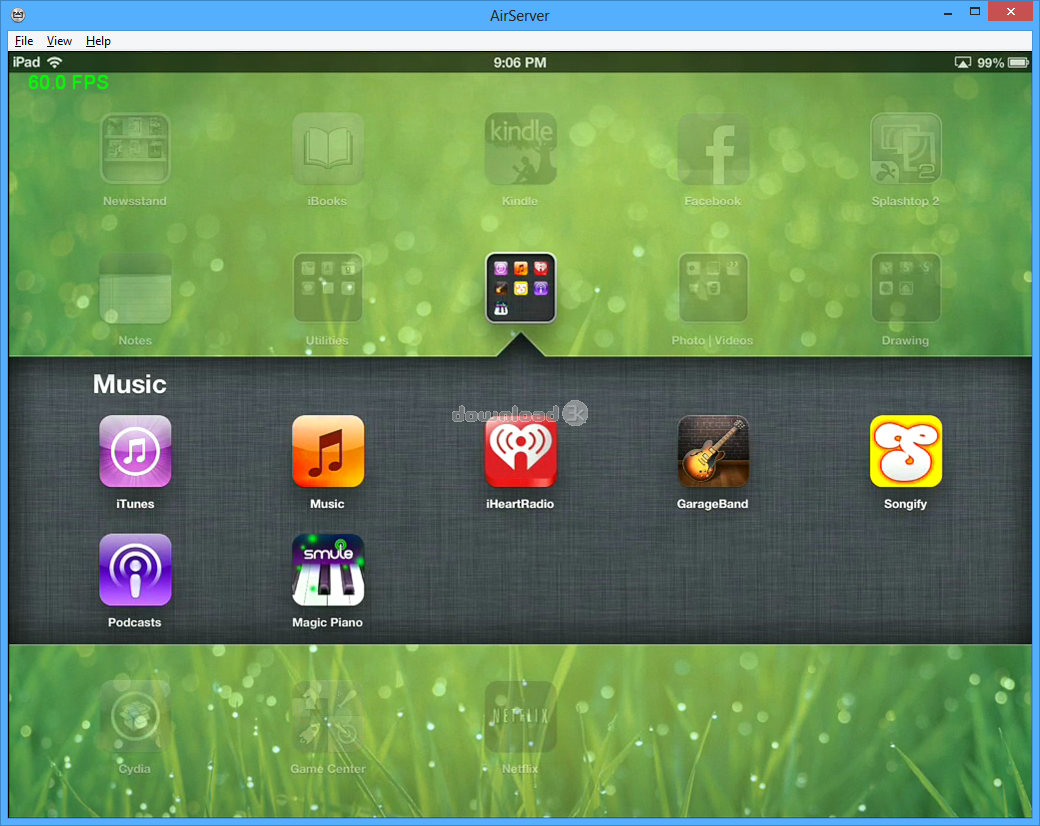Click the Music folder title text
Screen dimensions: 1040x826
click(x=130, y=384)
